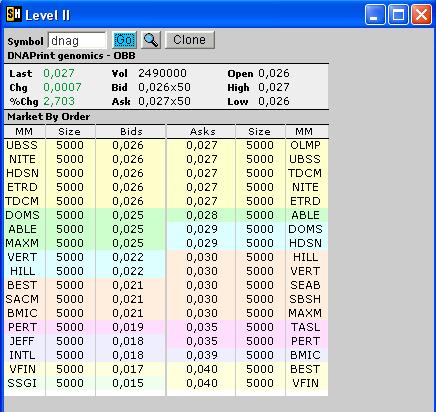Select SSGI bid market maker row
Screen dimensions: 436x412
click(x=22, y=383)
